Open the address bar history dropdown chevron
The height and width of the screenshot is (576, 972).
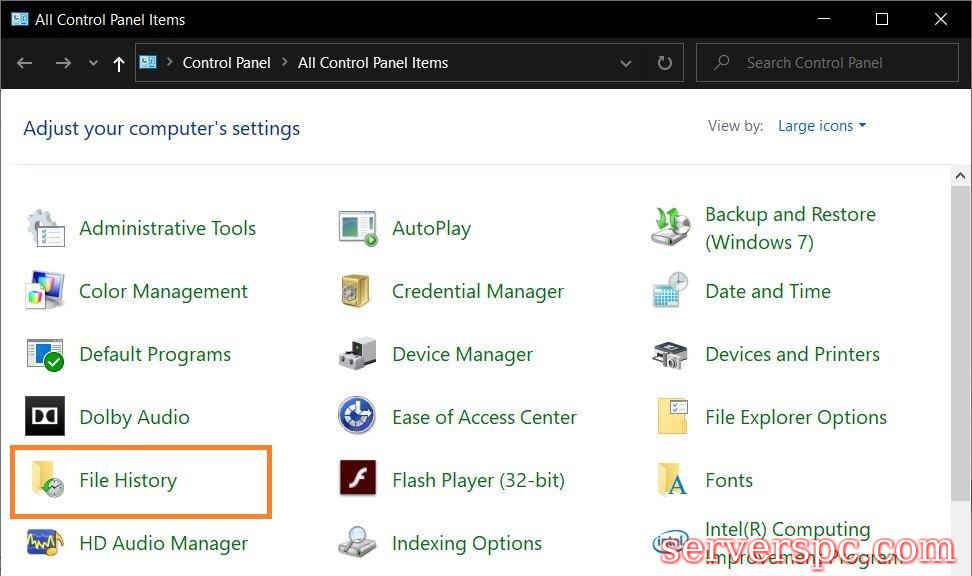pyautogui.click(x=626, y=63)
